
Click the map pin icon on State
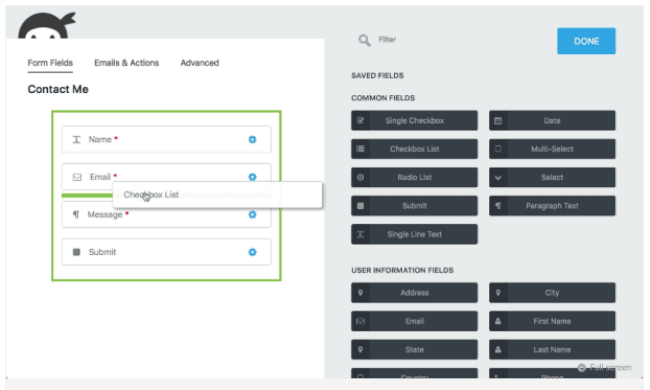360,350
